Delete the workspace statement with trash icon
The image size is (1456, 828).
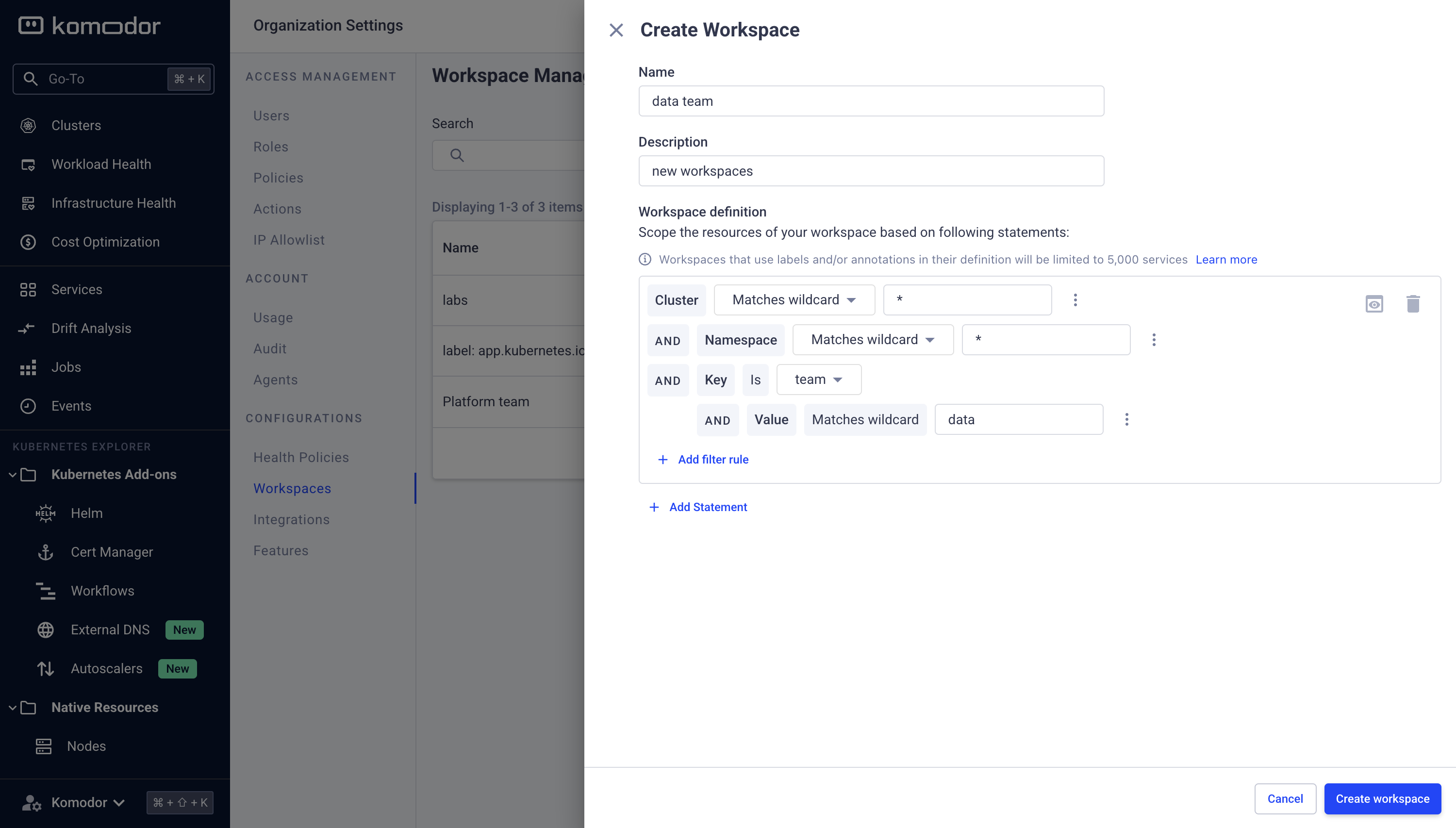tap(1413, 304)
